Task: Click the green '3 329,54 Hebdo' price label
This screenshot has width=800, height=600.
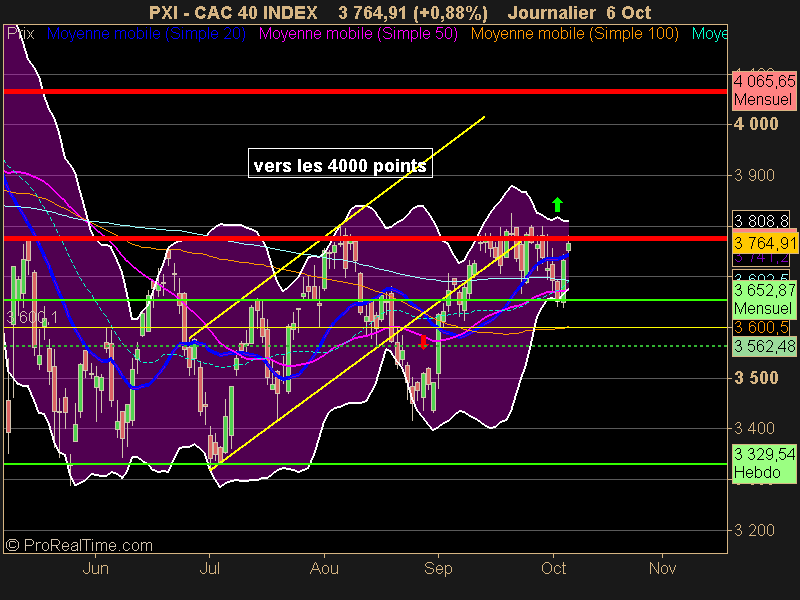Action: coord(764,463)
